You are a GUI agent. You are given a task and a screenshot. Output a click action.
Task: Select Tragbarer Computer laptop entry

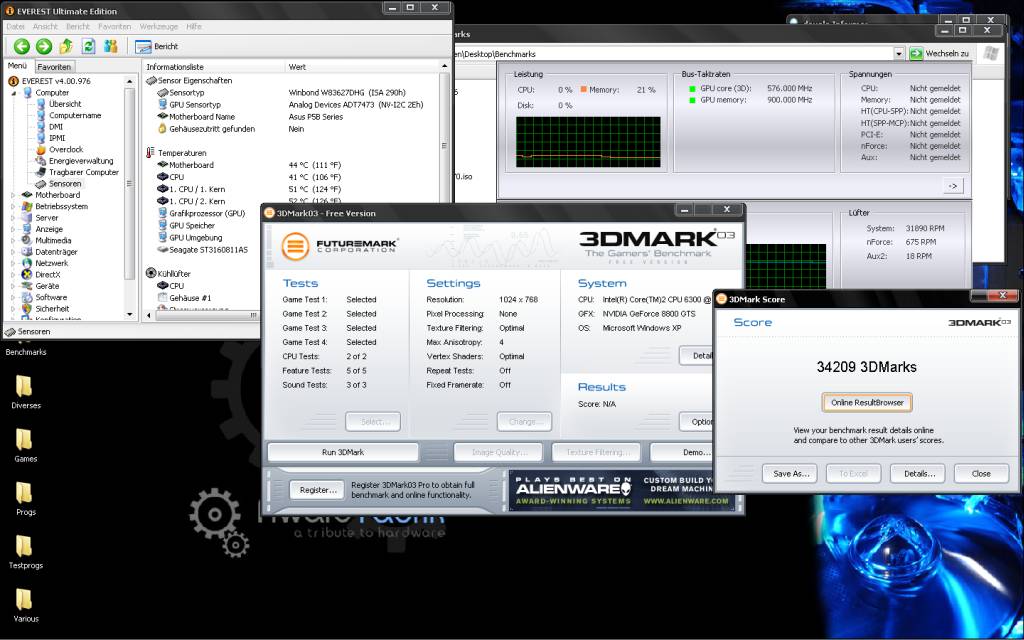tap(84, 172)
